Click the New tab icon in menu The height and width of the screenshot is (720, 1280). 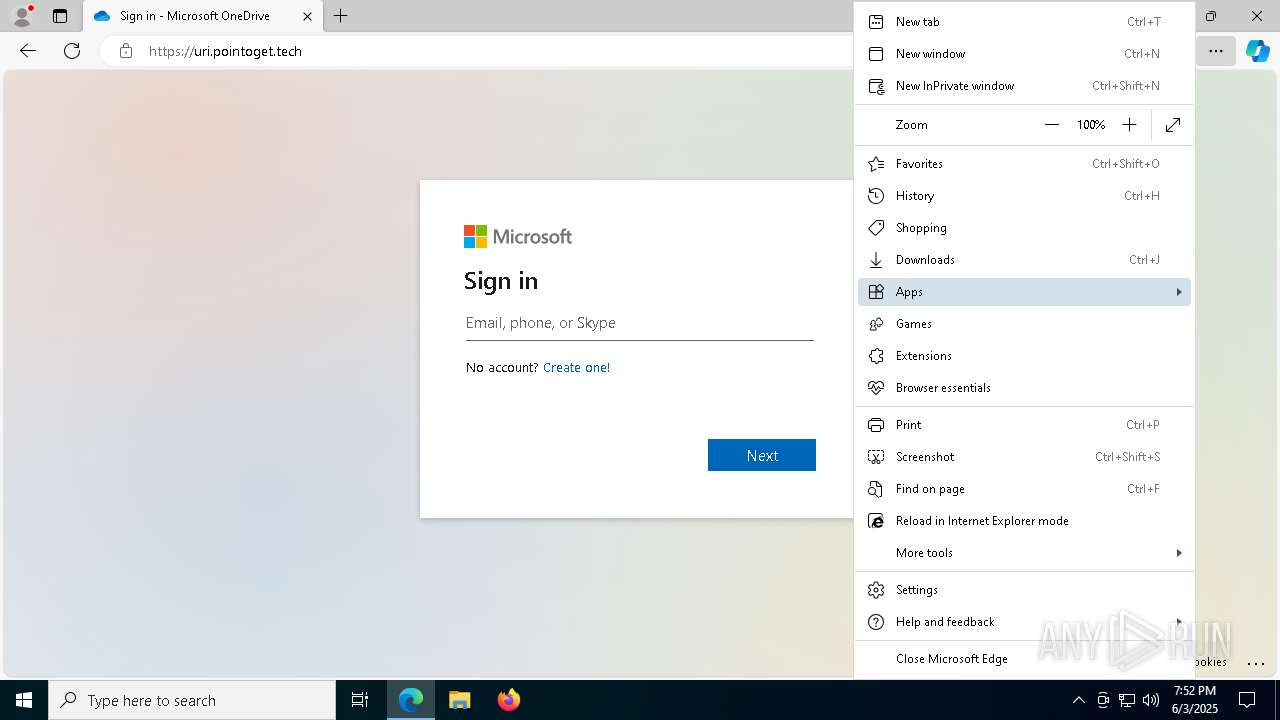click(876, 22)
